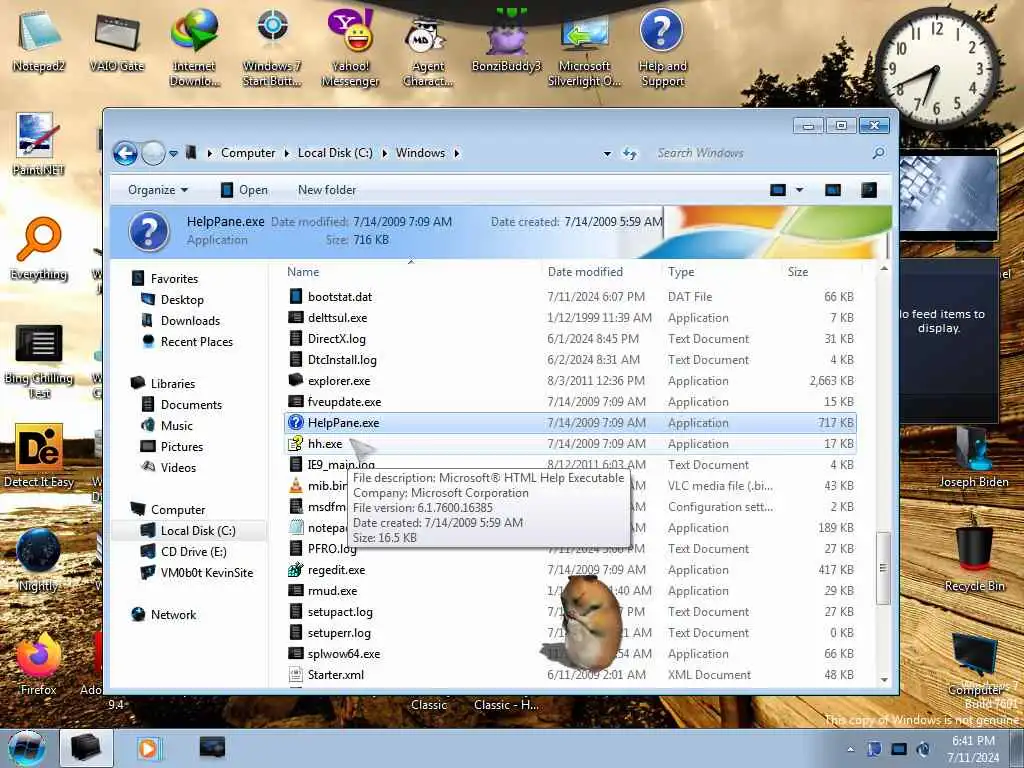Click the Explorer Forward navigation button

tap(153, 153)
